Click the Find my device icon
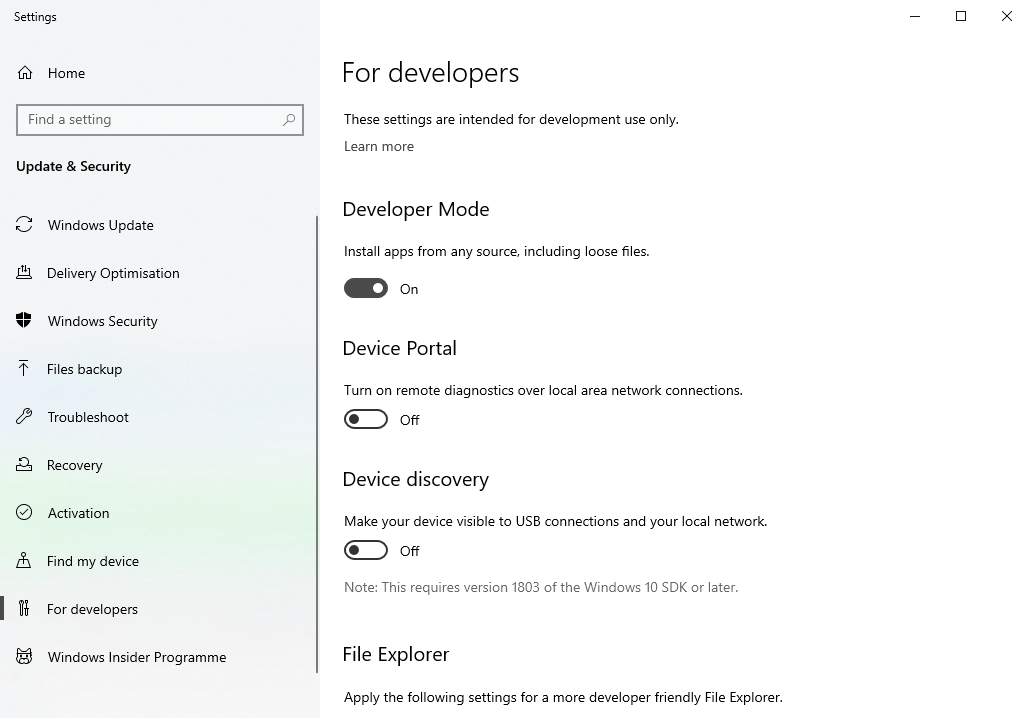Screen dimensions: 1027x718 pyautogui.click(x=24, y=560)
